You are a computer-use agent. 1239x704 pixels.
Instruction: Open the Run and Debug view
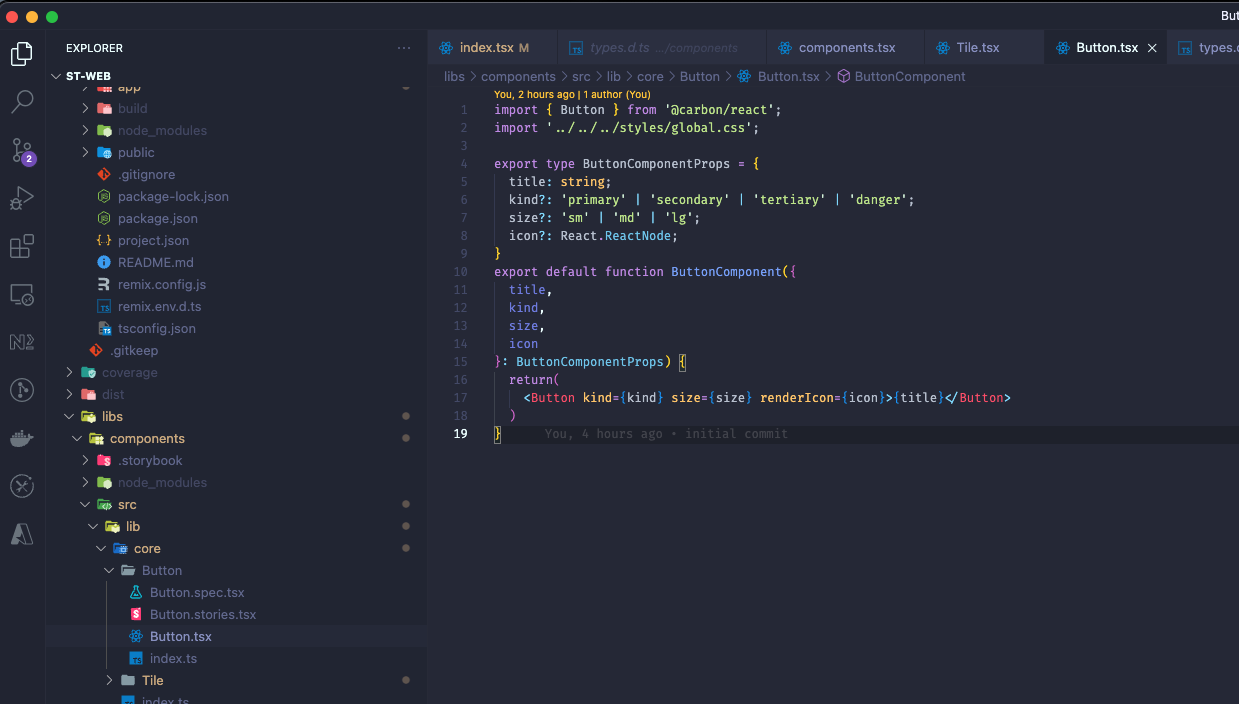pyautogui.click(x=22, y=198)
